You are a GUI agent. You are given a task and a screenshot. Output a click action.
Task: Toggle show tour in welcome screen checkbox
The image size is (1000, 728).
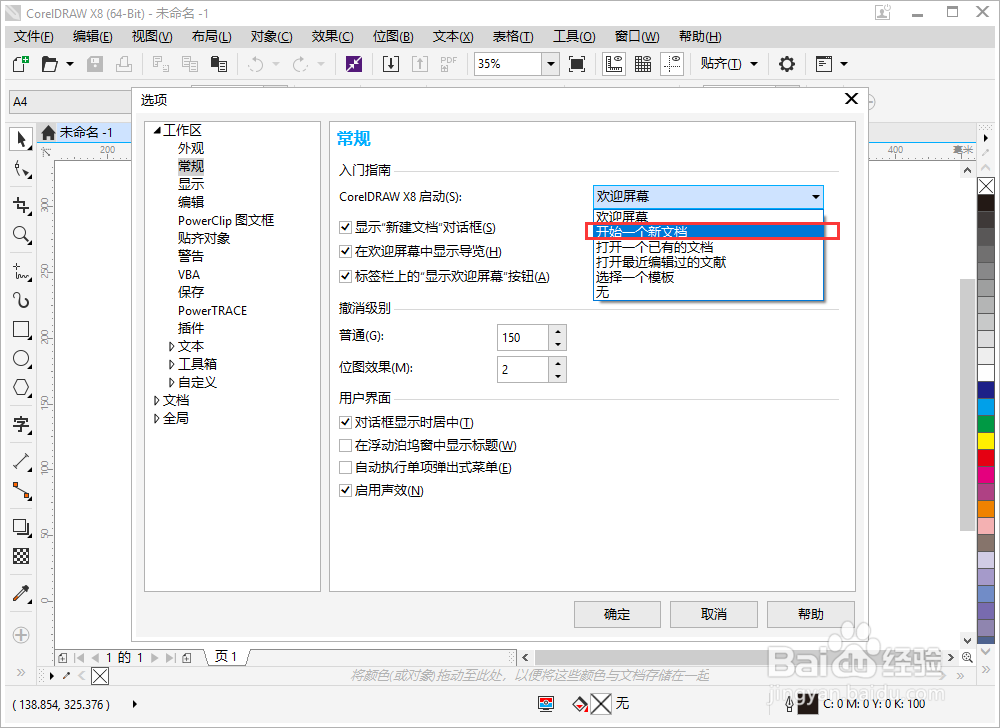pos(345,252)
